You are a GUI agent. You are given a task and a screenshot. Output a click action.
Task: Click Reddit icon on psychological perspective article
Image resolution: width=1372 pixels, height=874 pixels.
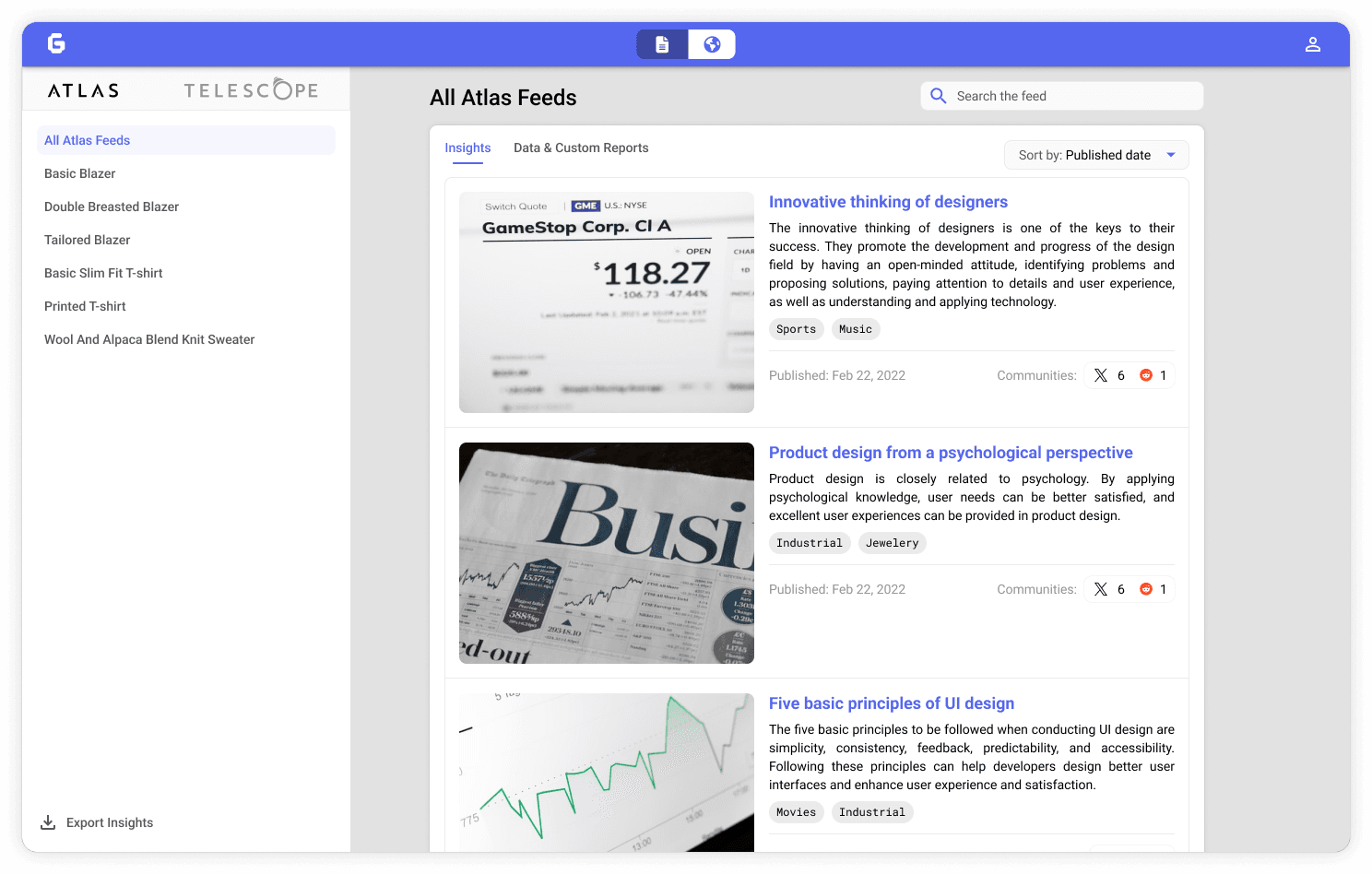[x=1146, y=589]
